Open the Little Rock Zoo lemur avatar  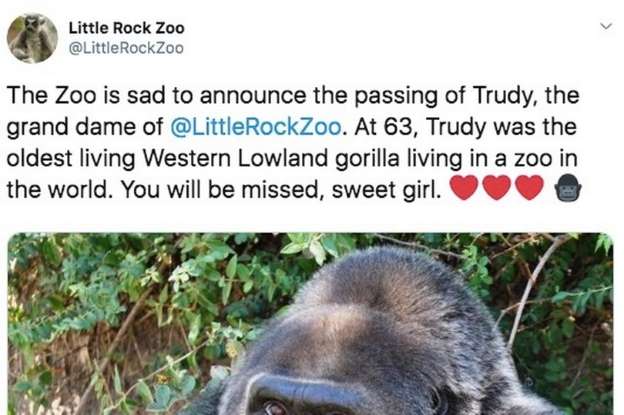pos(32,38)
